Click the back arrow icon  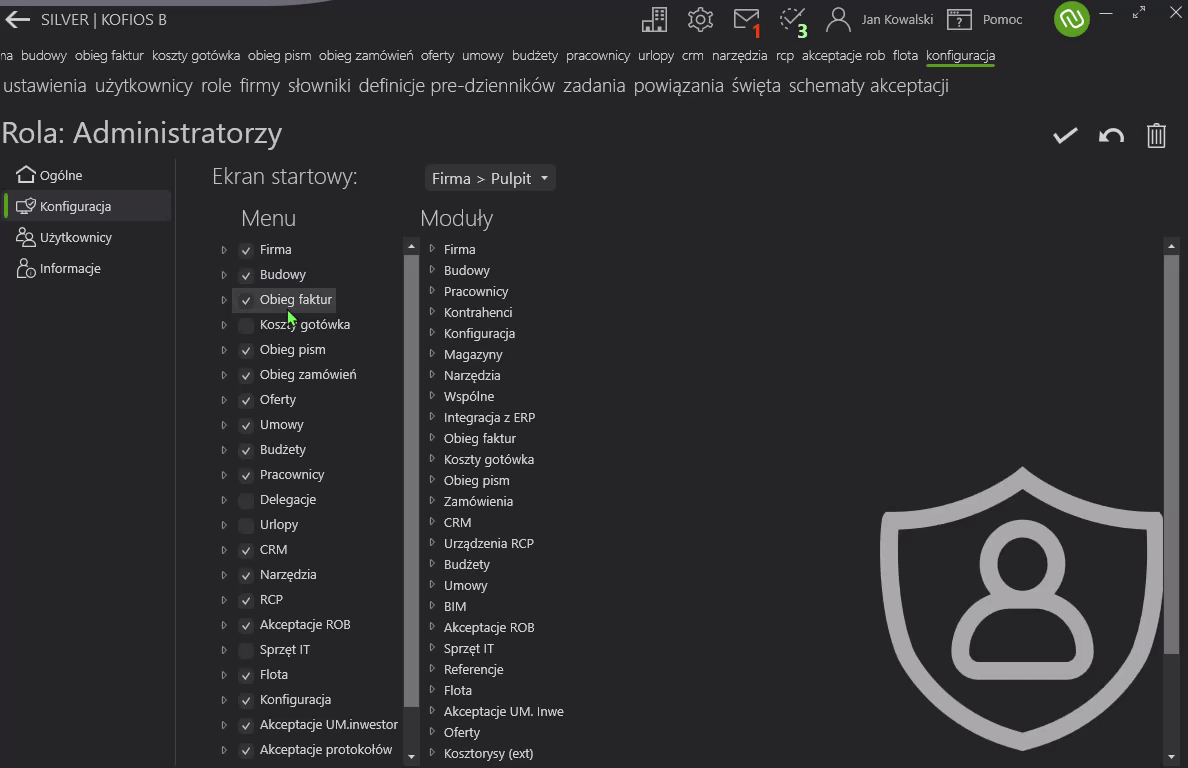17,20
